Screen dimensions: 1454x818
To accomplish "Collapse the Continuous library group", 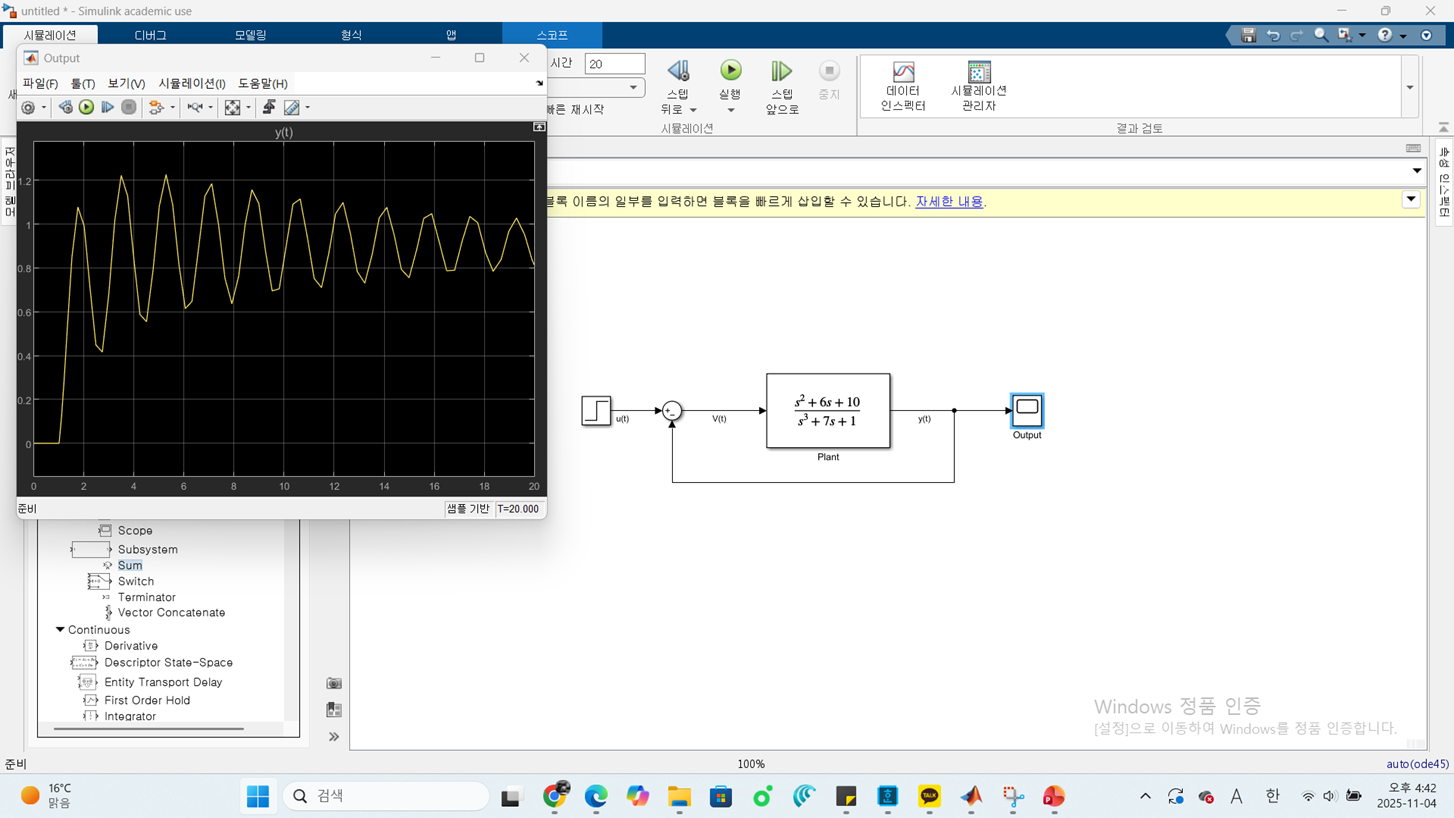I will [60, 630].
